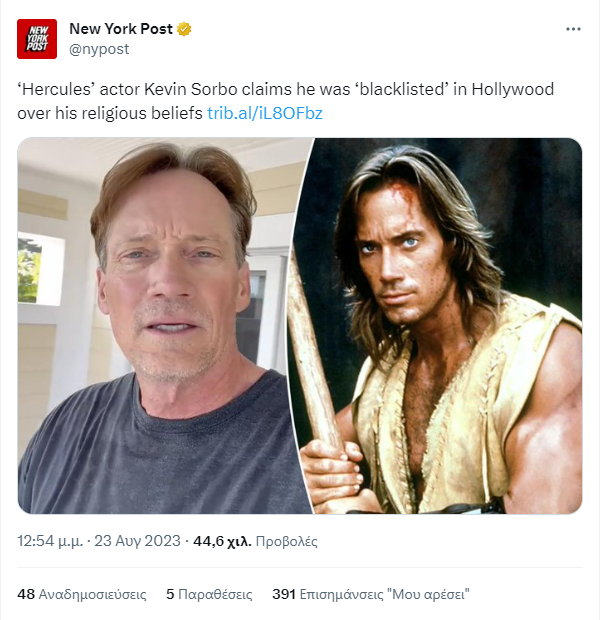Click the gold verified badge
This screenshot has width=616, height=620.
click(184, 29)
